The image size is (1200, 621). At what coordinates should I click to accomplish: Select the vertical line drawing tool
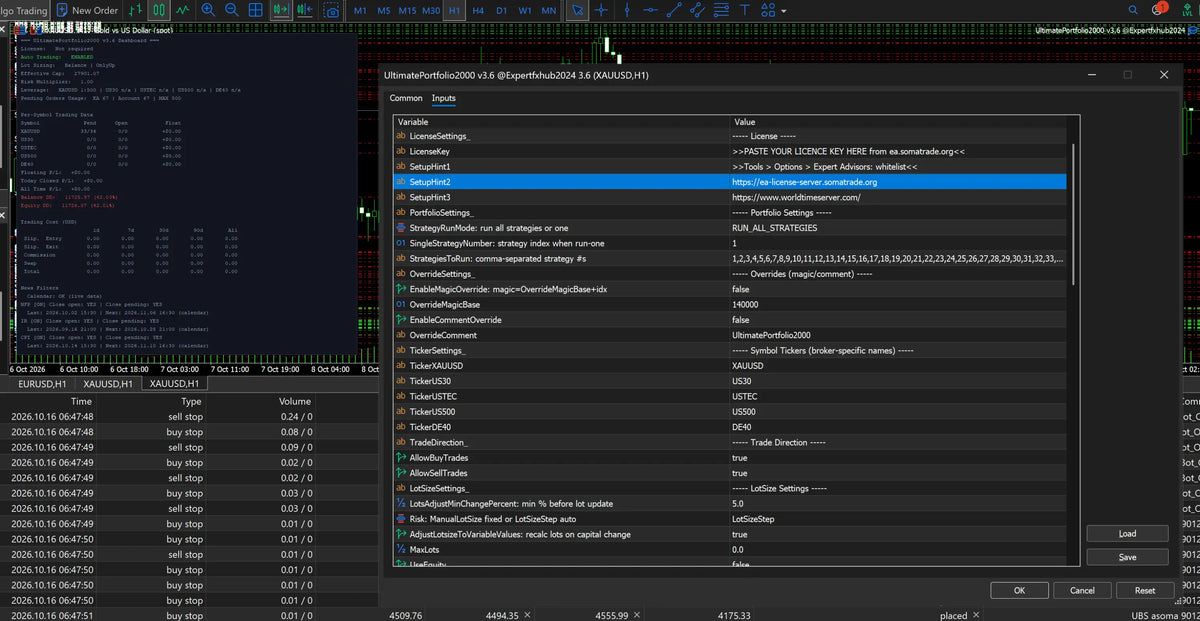tap(625, 10)
